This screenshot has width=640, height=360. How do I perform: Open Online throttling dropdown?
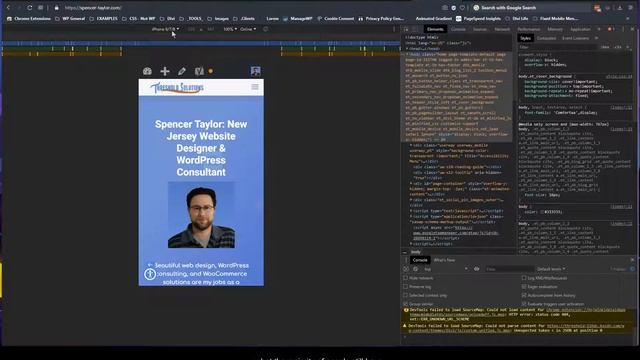point(248,29)
